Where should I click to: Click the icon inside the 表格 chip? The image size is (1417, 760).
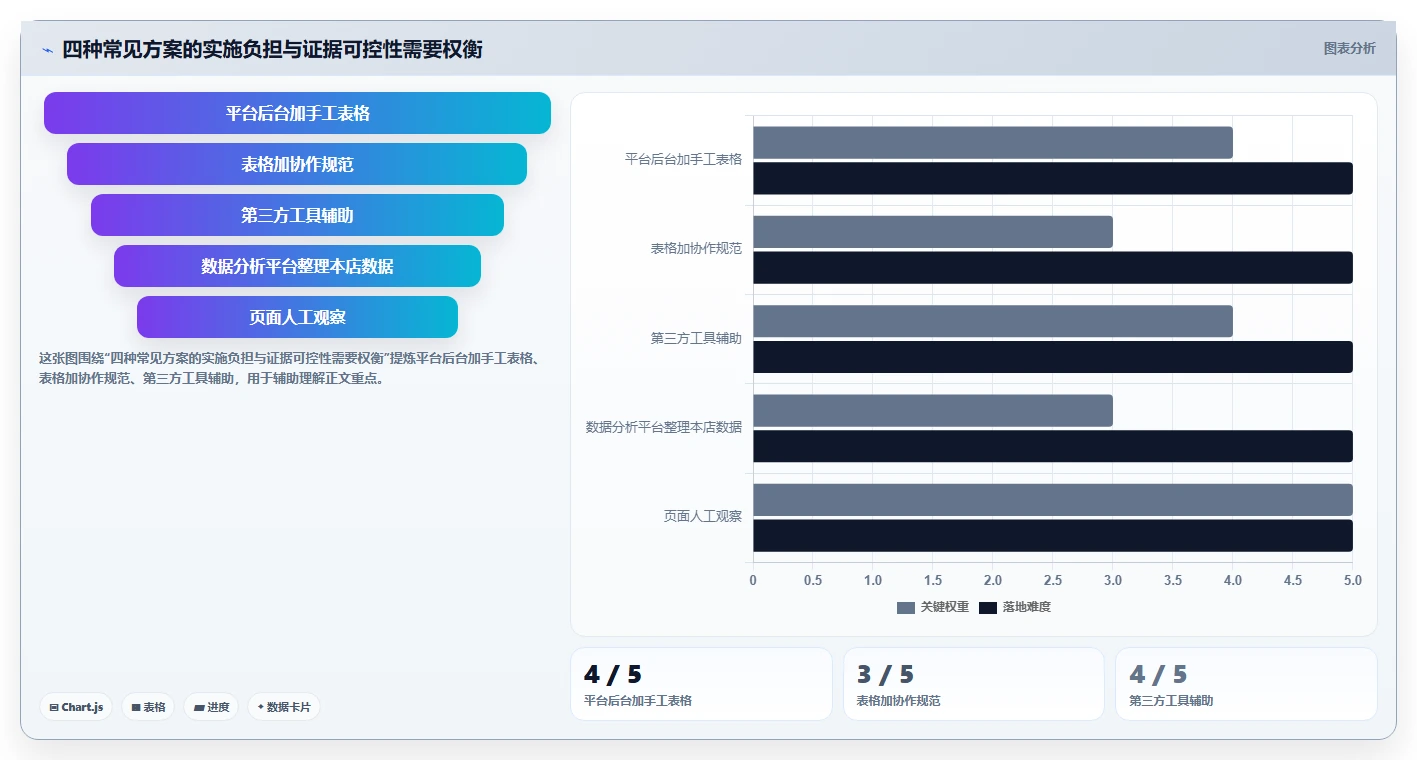click(x=136, y=707)
